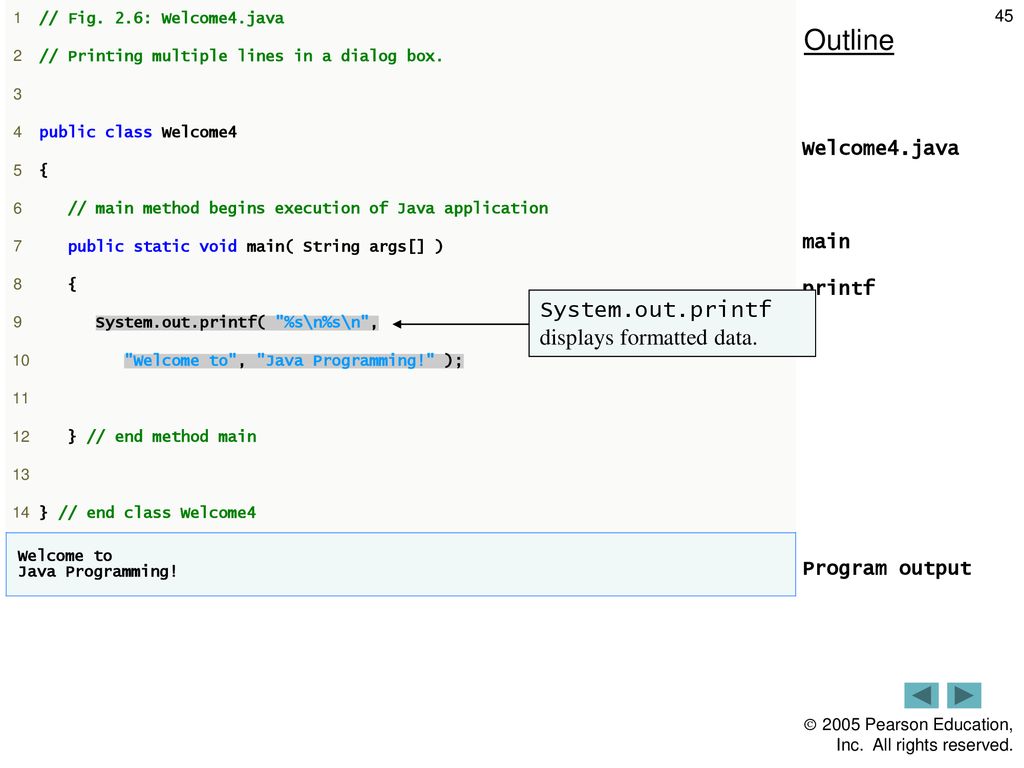Click the Program output label
The image size is (1024, 768).
coord(887,569)
